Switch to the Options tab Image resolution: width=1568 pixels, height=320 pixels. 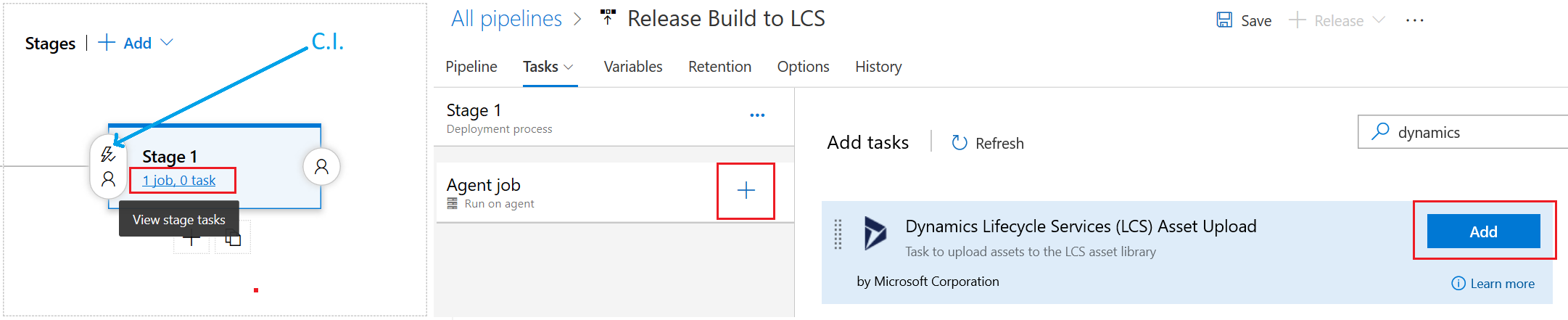tap(803, 67)
